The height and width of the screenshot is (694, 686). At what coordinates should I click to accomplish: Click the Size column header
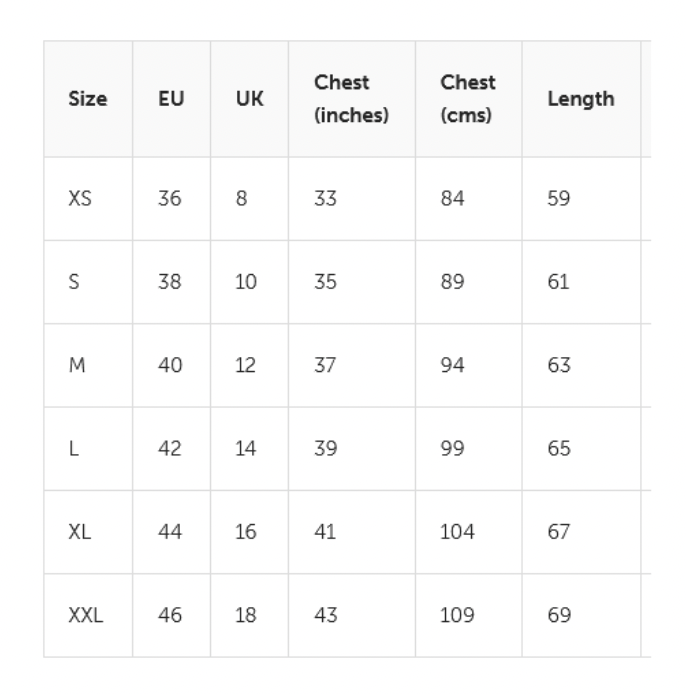point(88,99)
